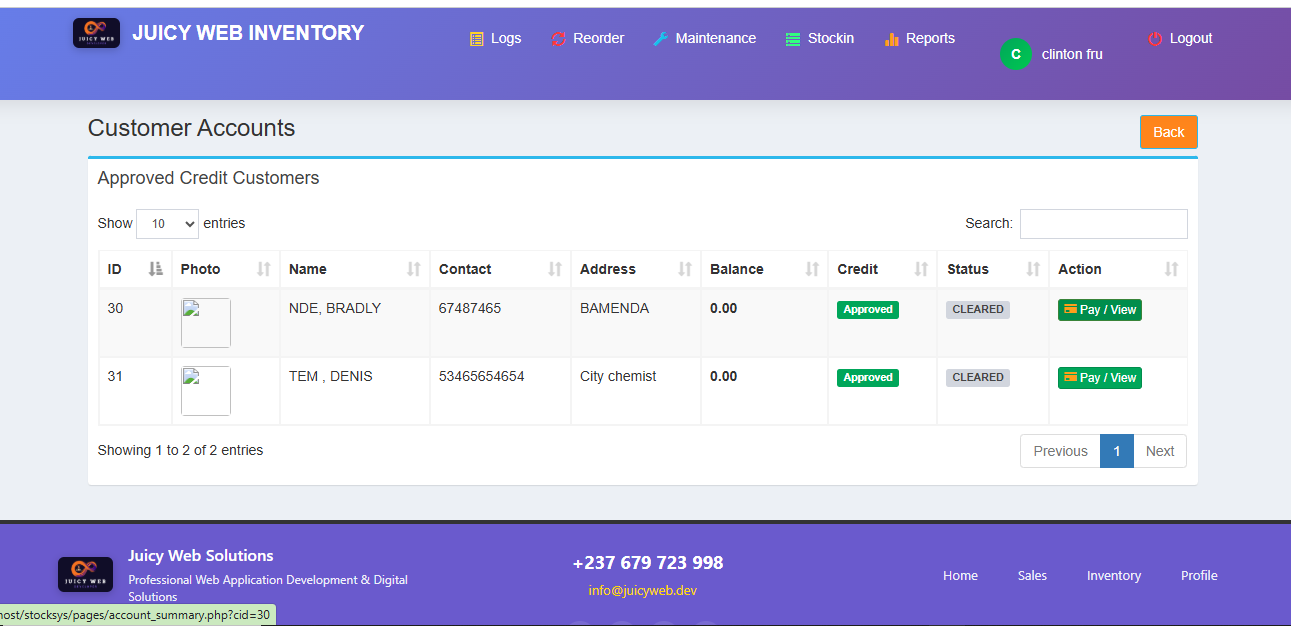Click the Reports bar chart icon

click(890, 38)
